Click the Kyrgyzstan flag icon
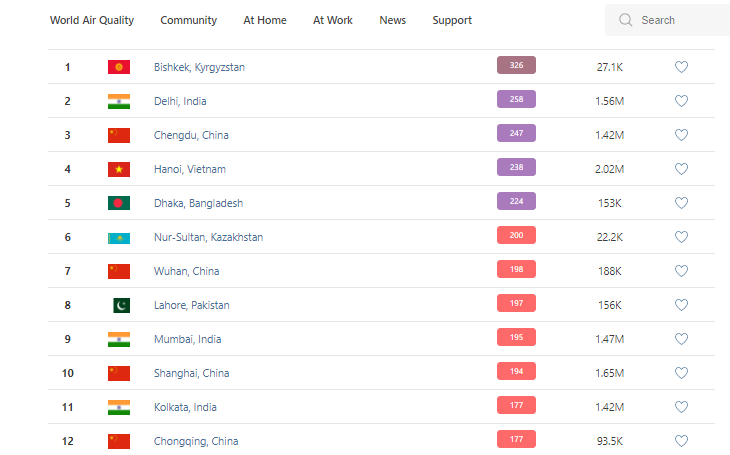Screen dimensions: 730x455 tap(119, 67)
